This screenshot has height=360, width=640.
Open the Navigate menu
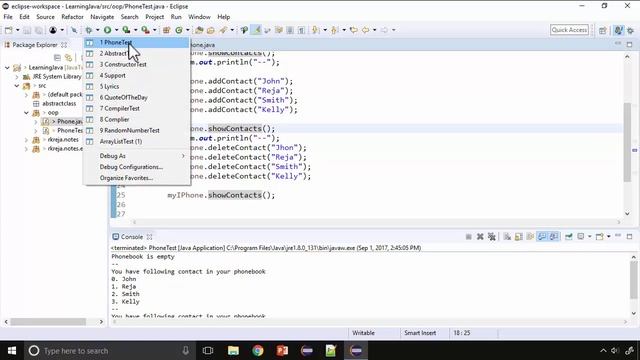tap(102, 17)
